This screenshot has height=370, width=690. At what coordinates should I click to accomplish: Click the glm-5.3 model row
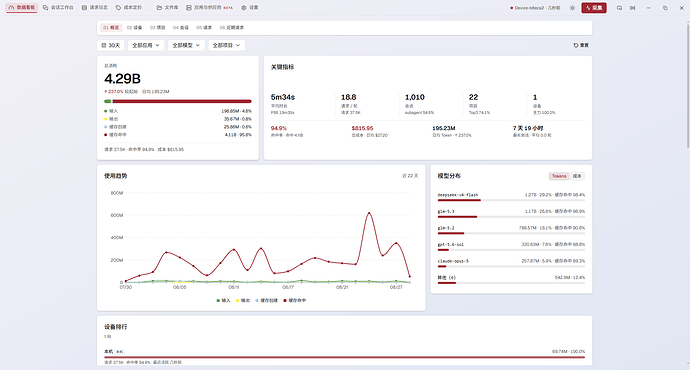coord(511,213)
